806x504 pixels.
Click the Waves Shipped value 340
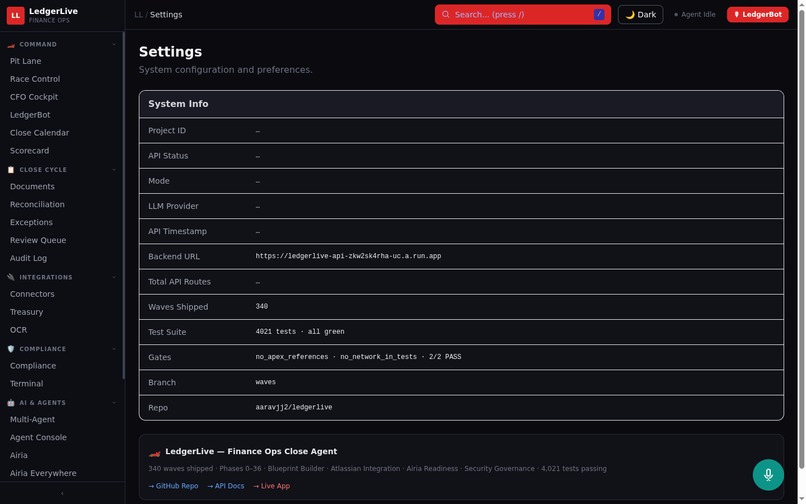(x=262, y=307)
